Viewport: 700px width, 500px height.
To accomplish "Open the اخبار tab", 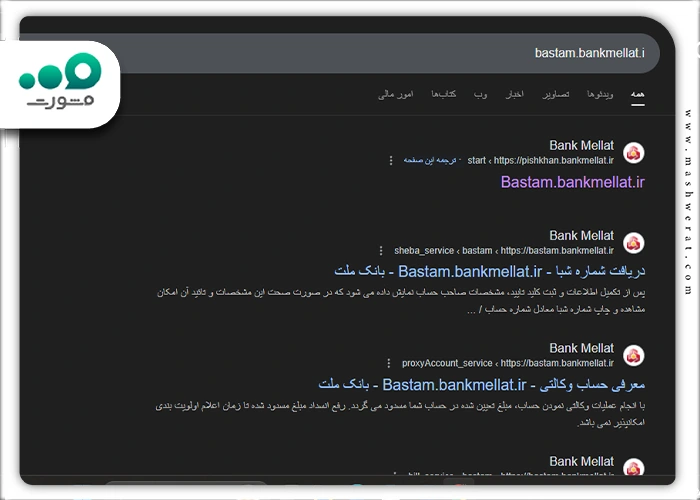I will click(514, 94).
